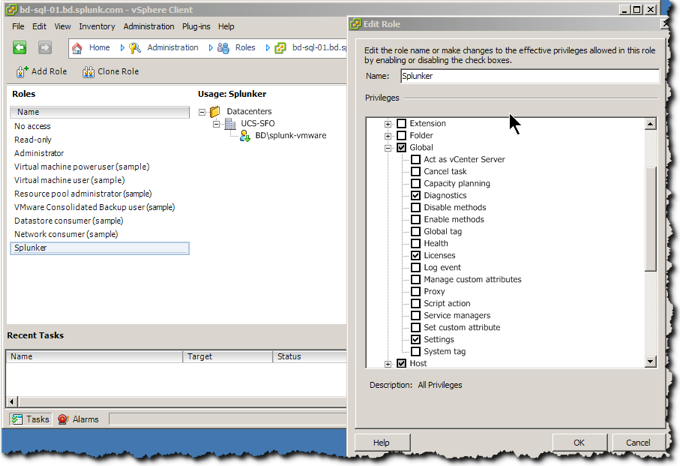This screenshot has width=680, height=466.
Task: Enable the Capacity planning checkbox
Action: [415, 183]
